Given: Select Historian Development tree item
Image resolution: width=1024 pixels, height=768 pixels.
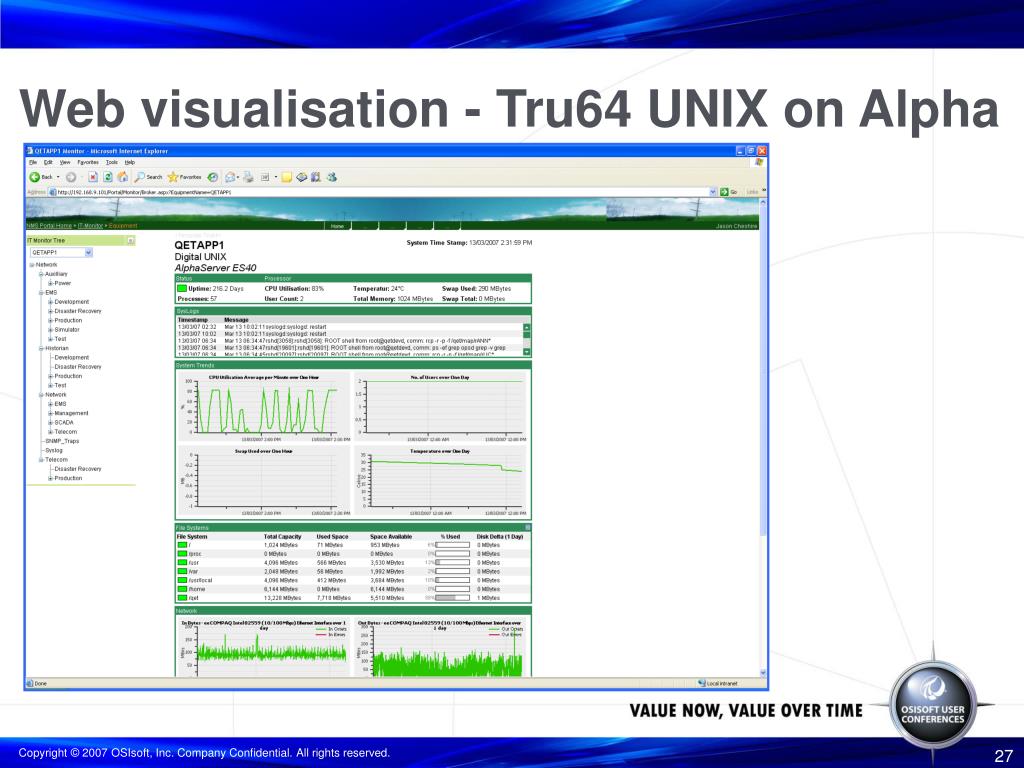Looking at the screenshot, I should [72, 357].
